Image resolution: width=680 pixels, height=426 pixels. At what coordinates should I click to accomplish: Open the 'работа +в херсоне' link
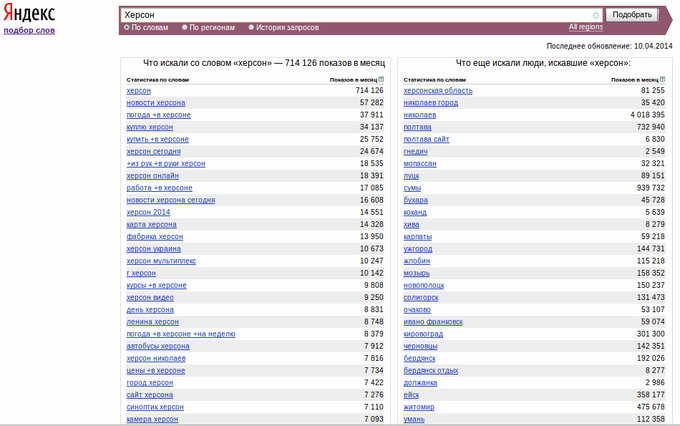point(159,188)
